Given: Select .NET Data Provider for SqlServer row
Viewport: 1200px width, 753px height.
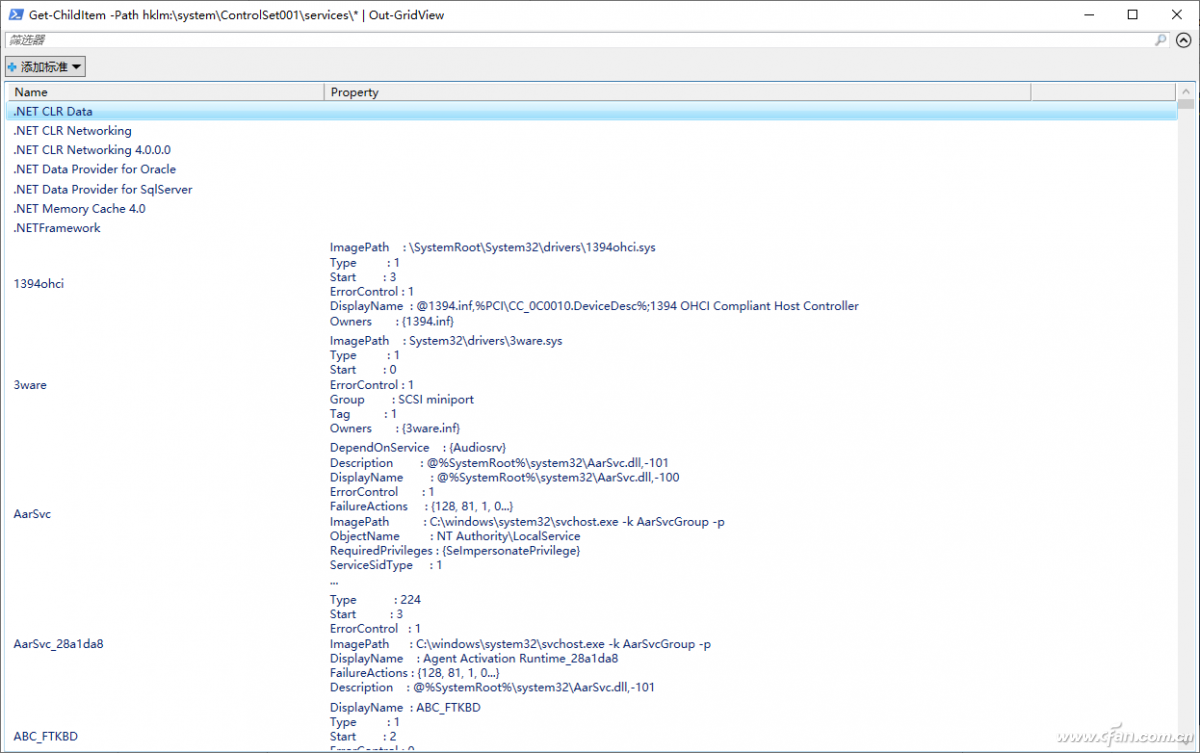Looking at the screenshot, I should (x=102, y=189).
